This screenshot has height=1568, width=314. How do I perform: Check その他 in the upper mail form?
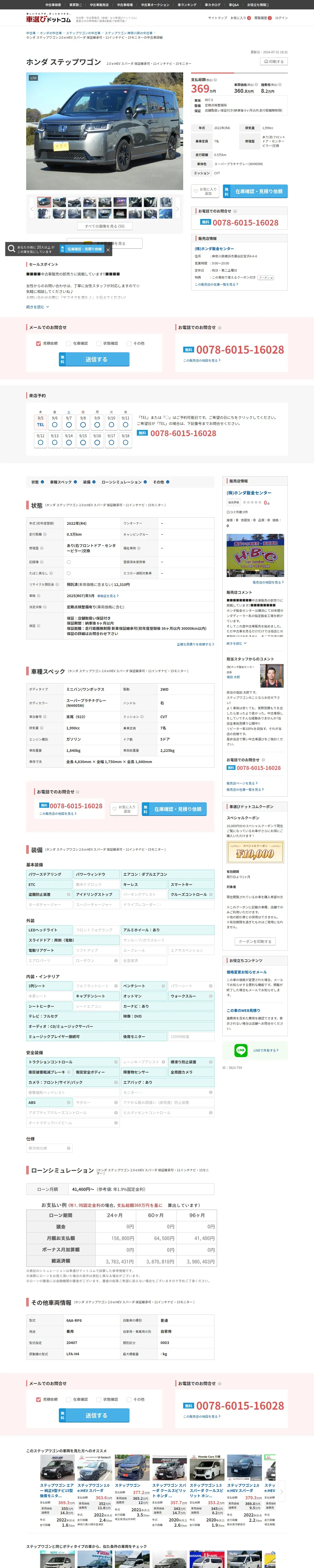[x=129, y=343]
